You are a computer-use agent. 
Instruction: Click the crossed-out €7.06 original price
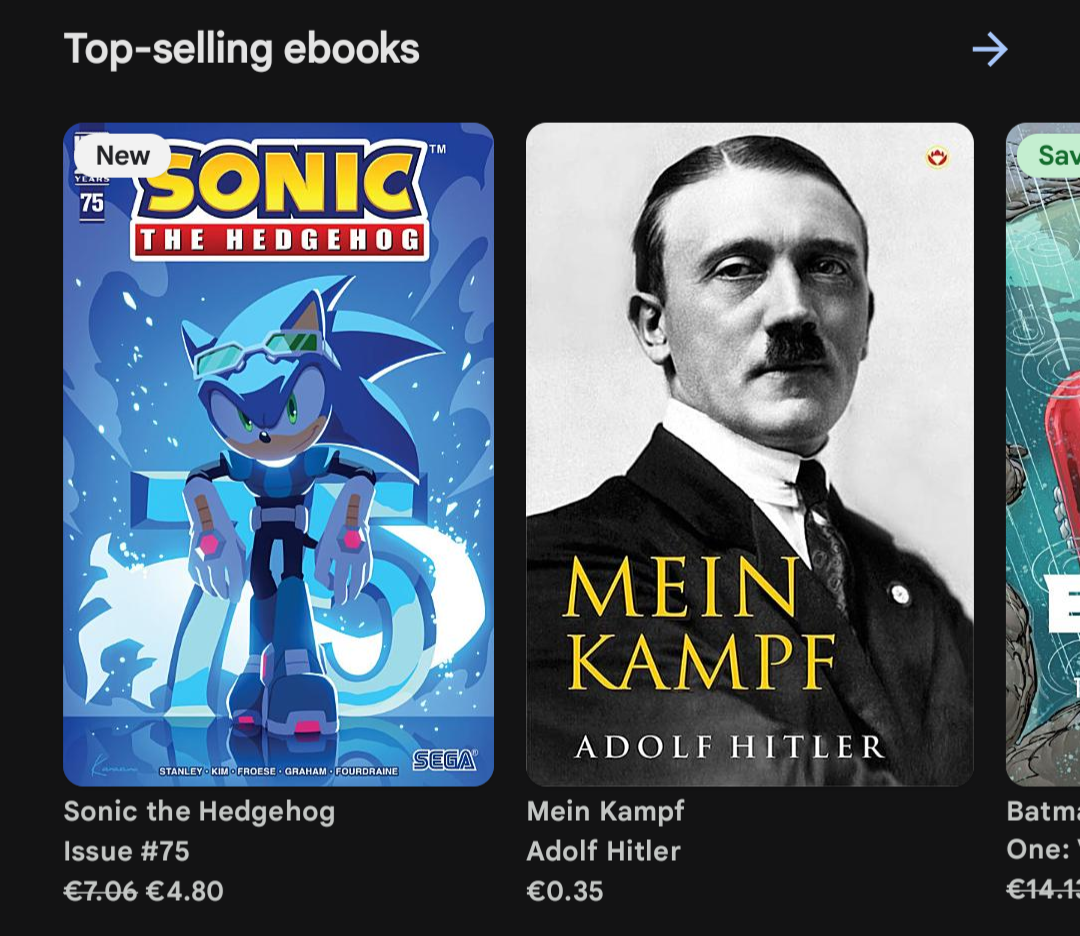point(100,891)
